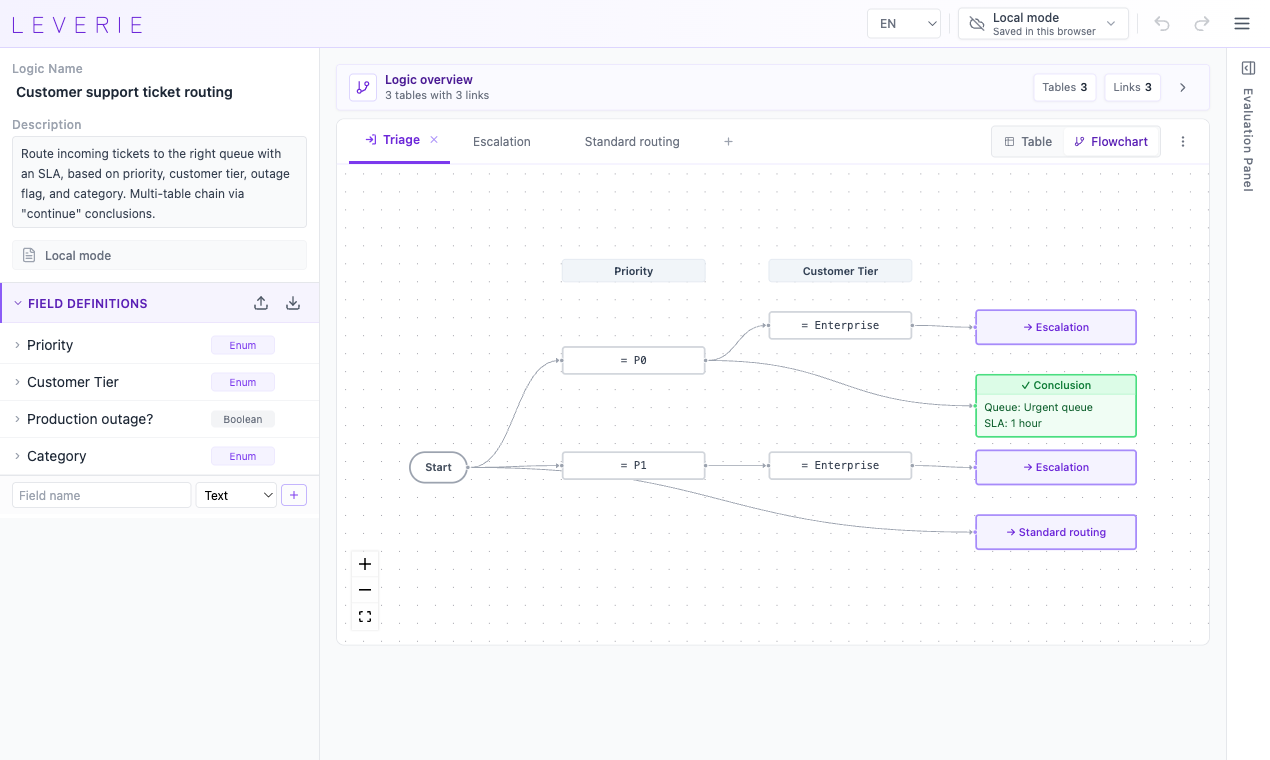Screen dimensions: 1270x760
Task: Zoom in on the flowchart canvas
Action: coord(365,564)
